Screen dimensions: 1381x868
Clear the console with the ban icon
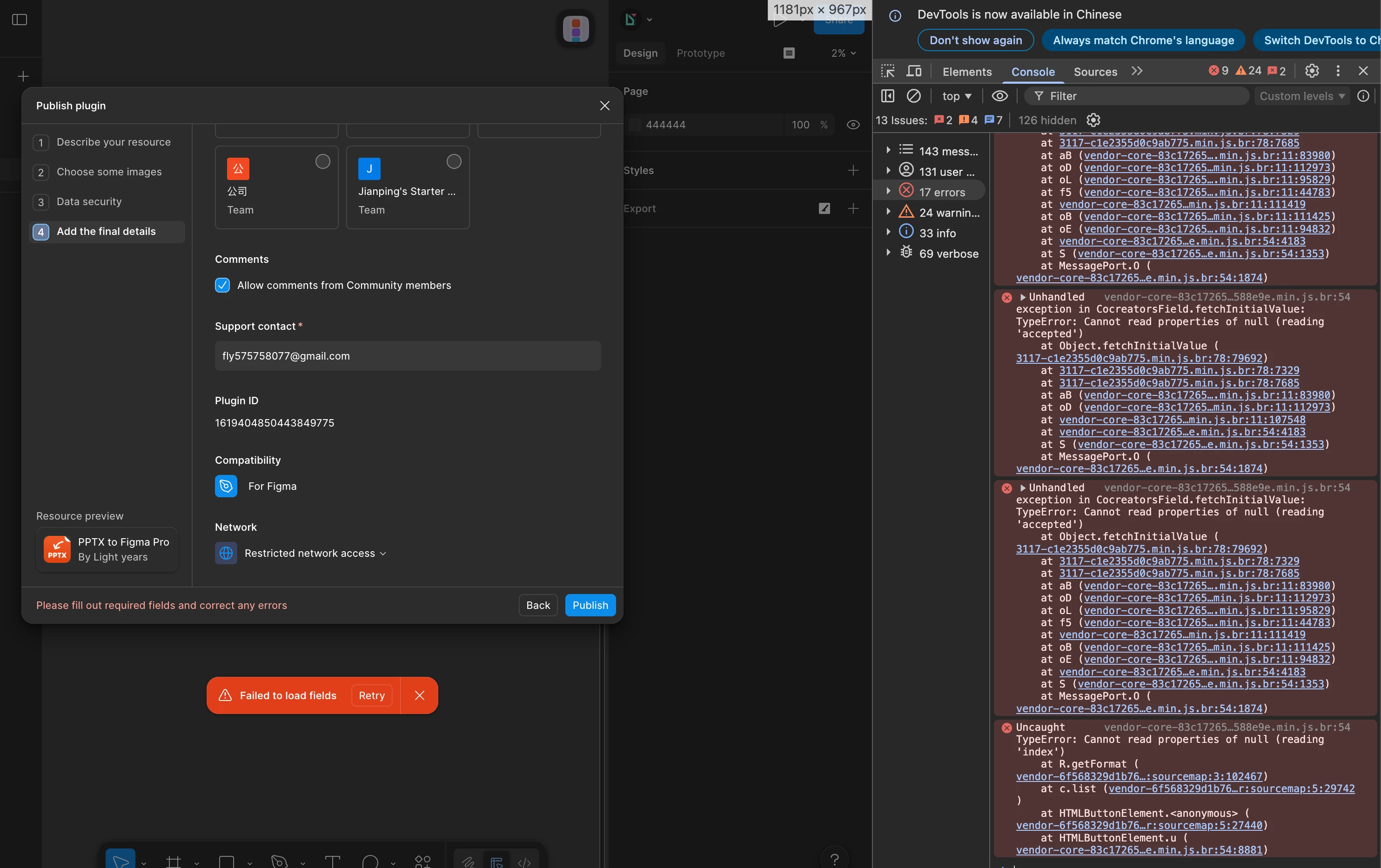coord(913,96)
